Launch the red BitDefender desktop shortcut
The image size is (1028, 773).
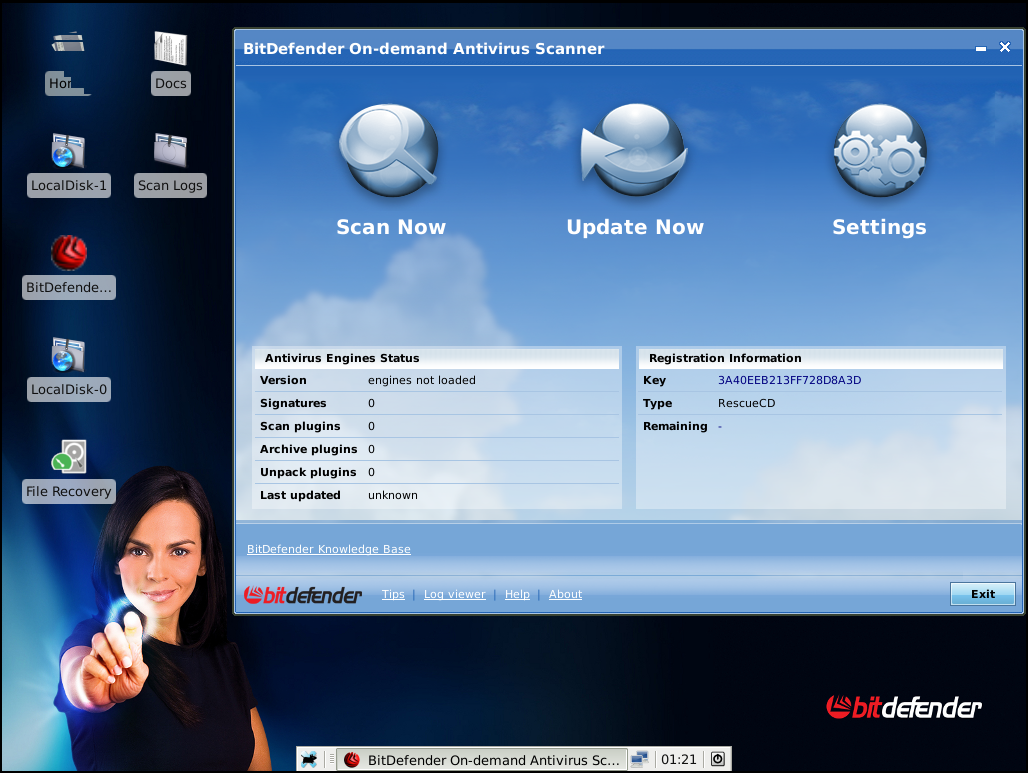point(68,253)
